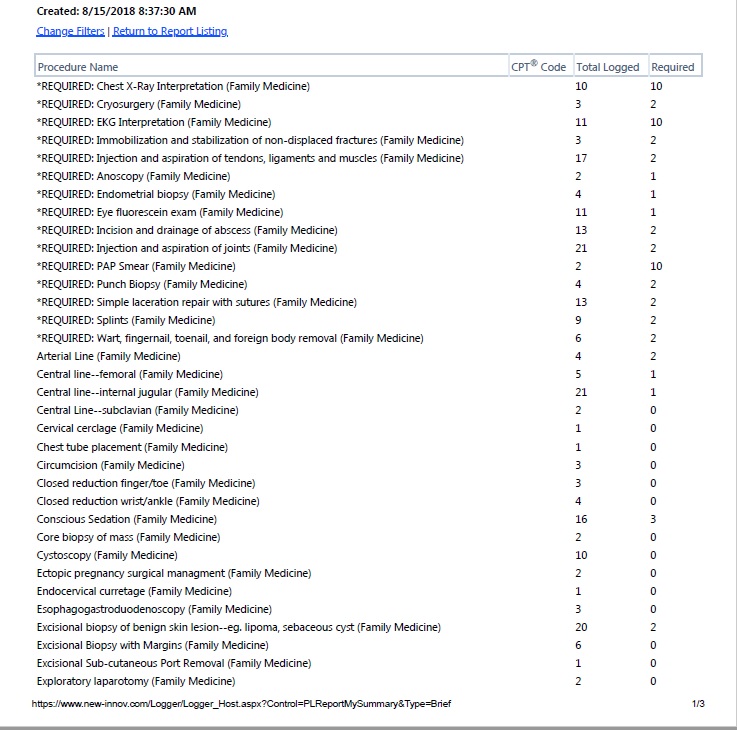Click the new-innov.com URL in footer
737x730 pixels.
click(x=241, y=704)
